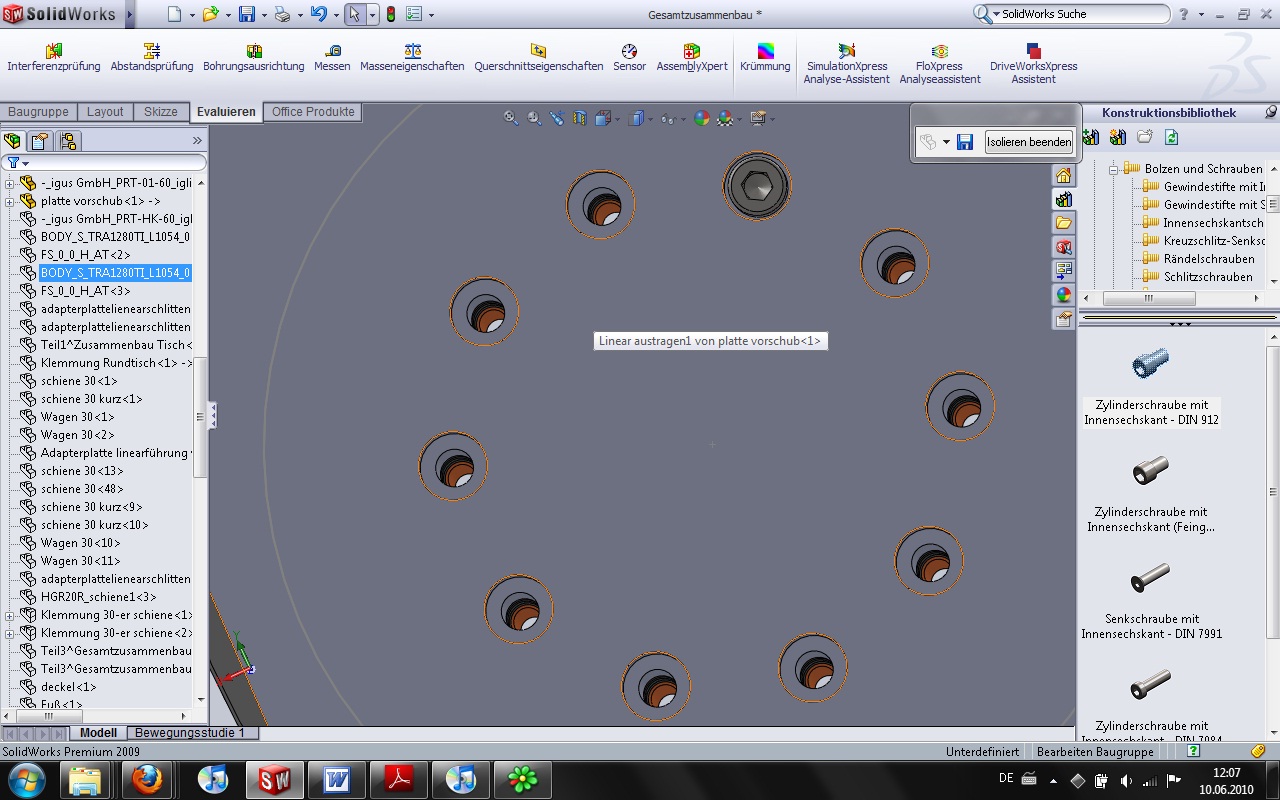Switch to the Skizze tab
Viewport: 1280px width, 800px height.
[160, 112]
